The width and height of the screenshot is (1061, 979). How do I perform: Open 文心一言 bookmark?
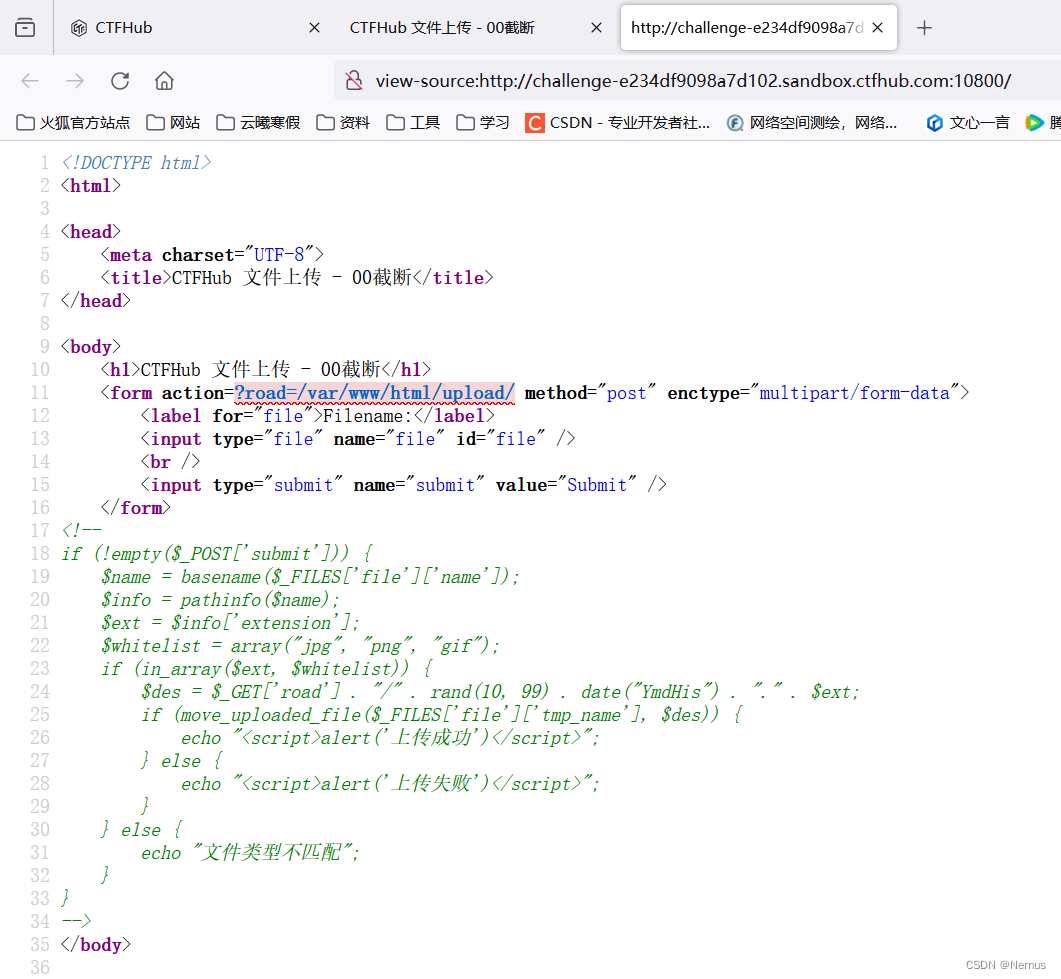coord(968,122)
